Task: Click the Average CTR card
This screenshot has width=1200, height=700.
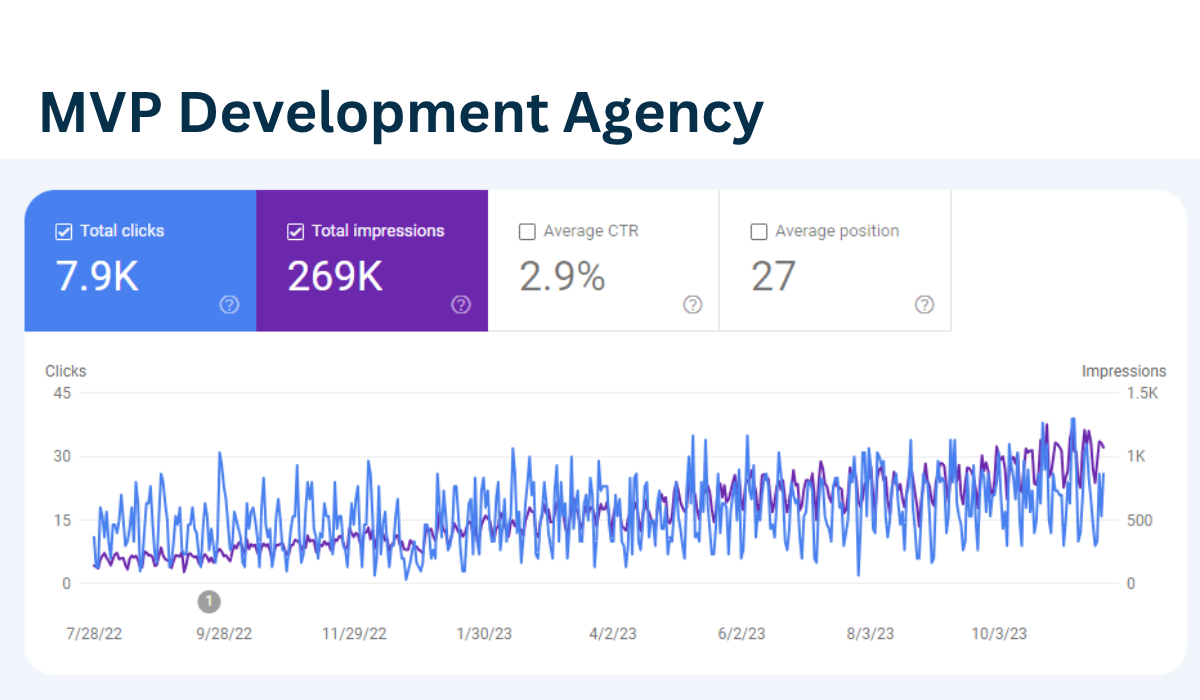Action: pos(604,260)
